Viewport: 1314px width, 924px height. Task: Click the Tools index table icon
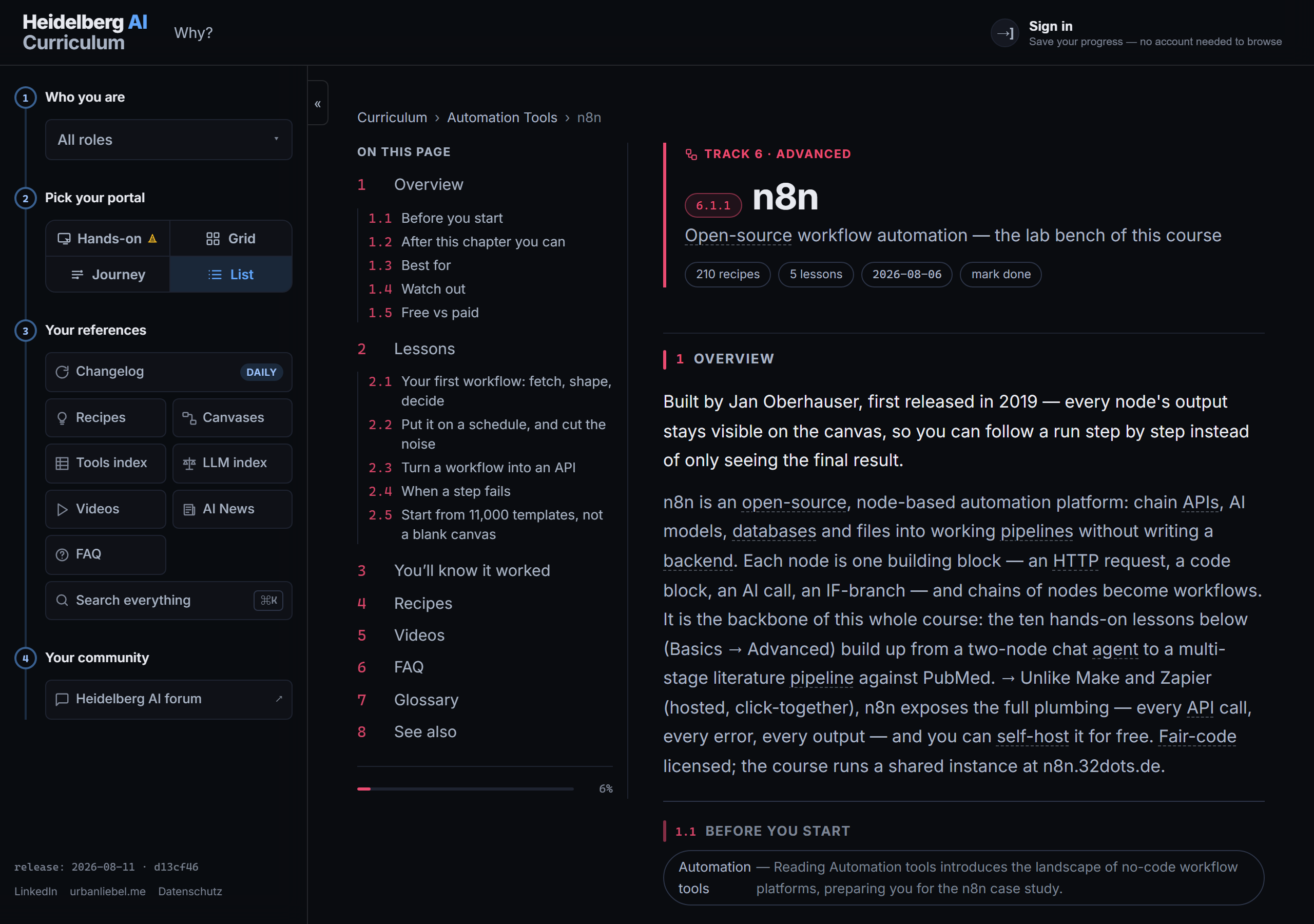point(62,463)
